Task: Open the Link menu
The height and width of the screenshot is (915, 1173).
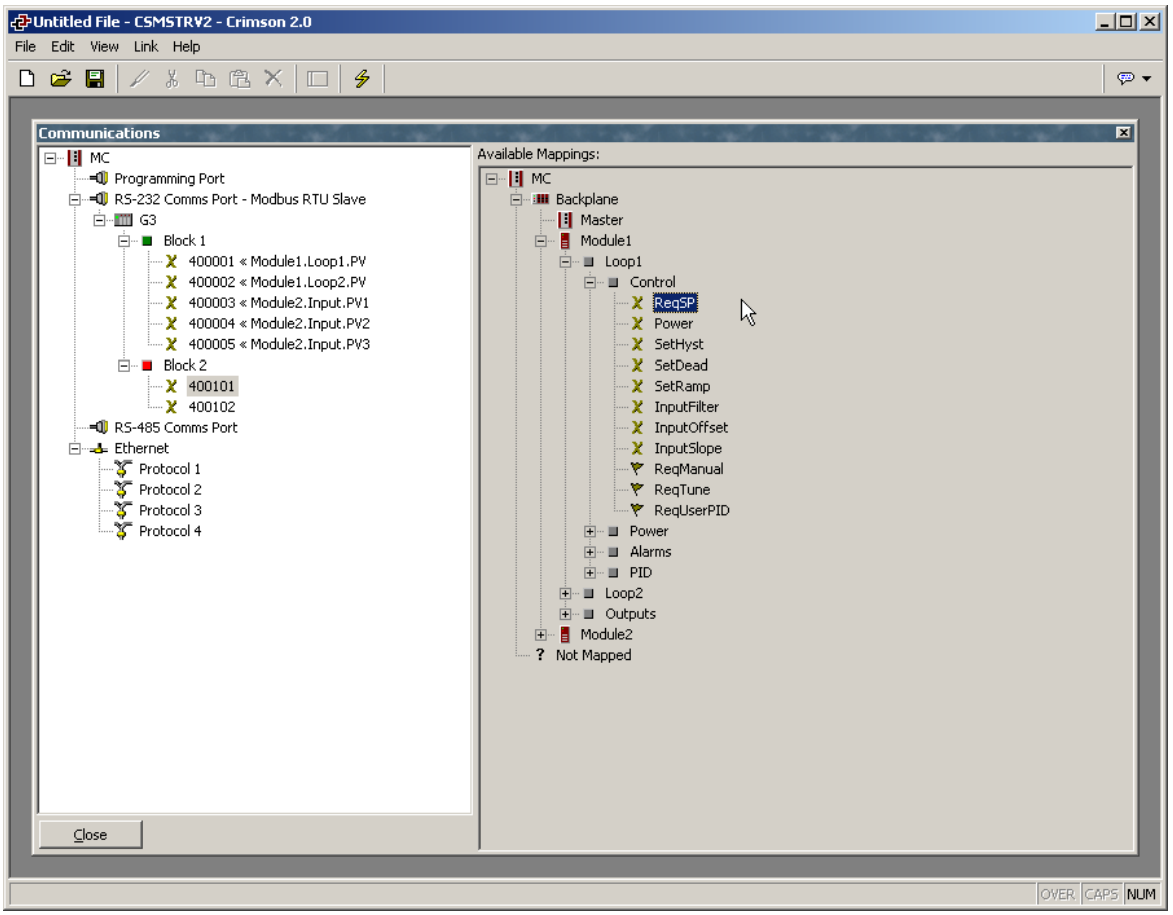Action: coord(145,46)
